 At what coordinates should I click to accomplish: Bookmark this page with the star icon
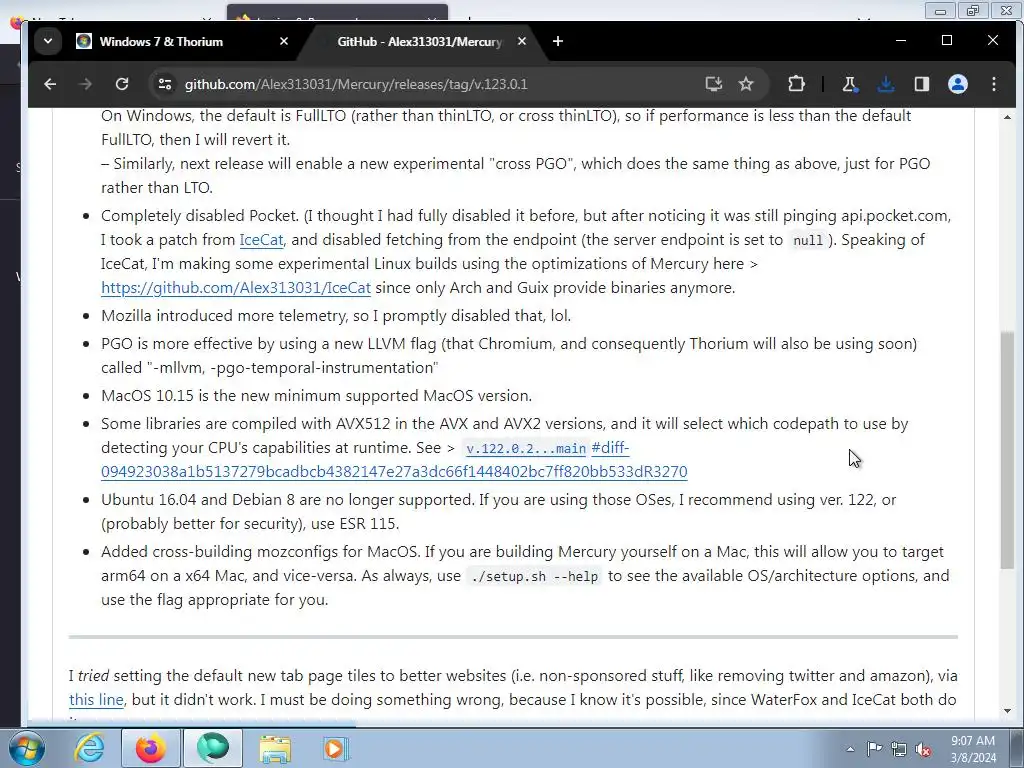pyautogui.click(x=746, y=84)
